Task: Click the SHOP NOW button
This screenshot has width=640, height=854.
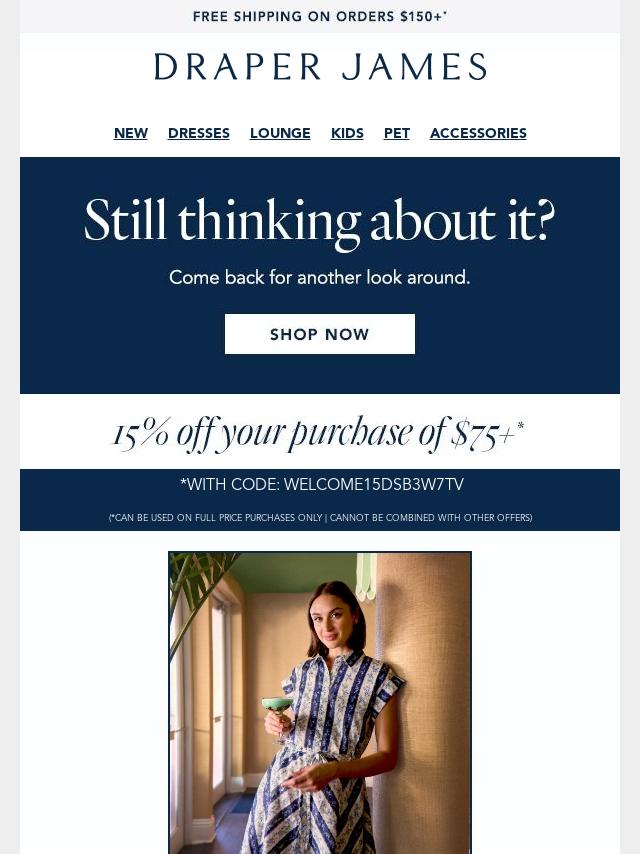Action: 320,334
